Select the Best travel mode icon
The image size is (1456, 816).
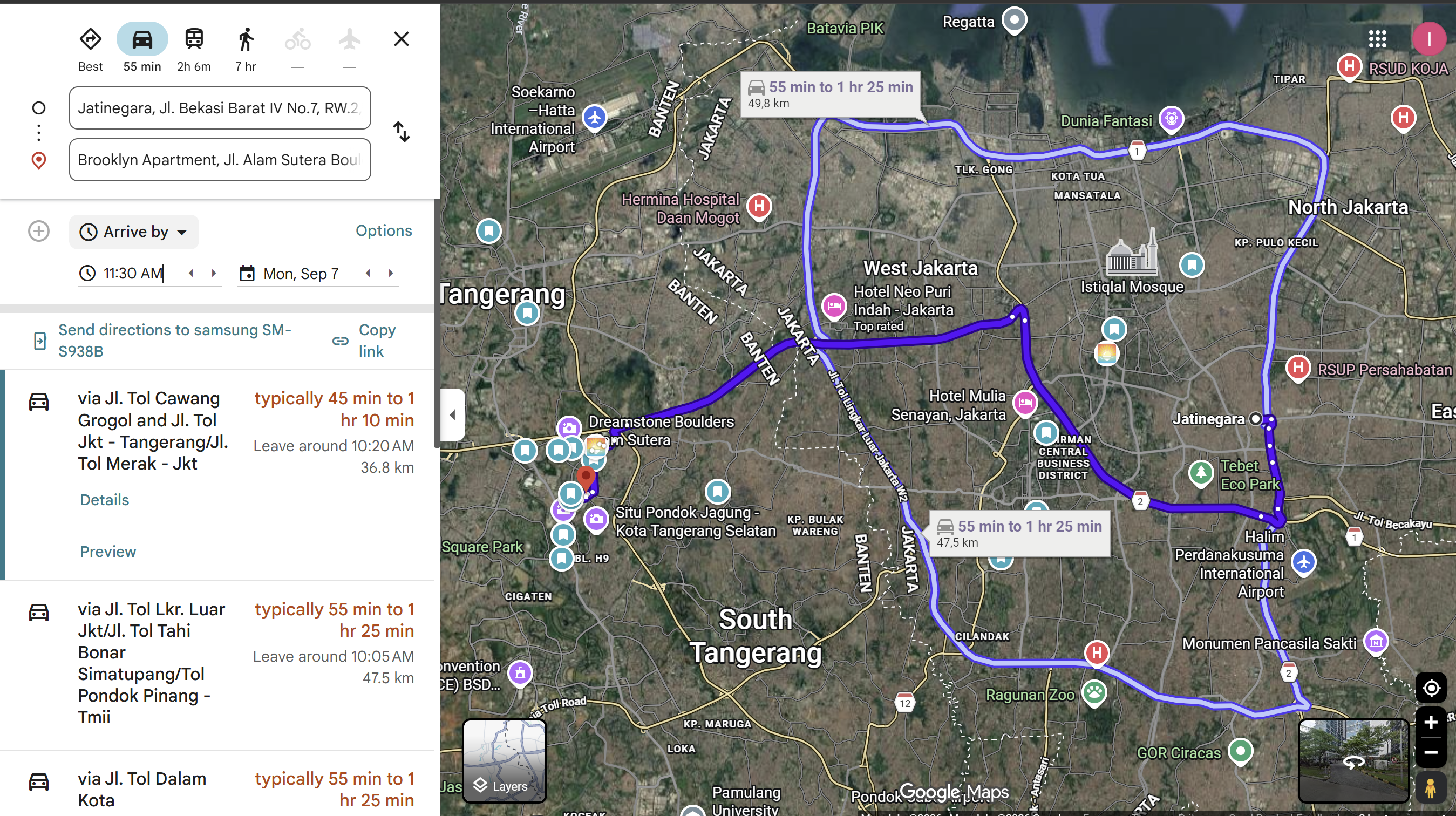point(91,39)
